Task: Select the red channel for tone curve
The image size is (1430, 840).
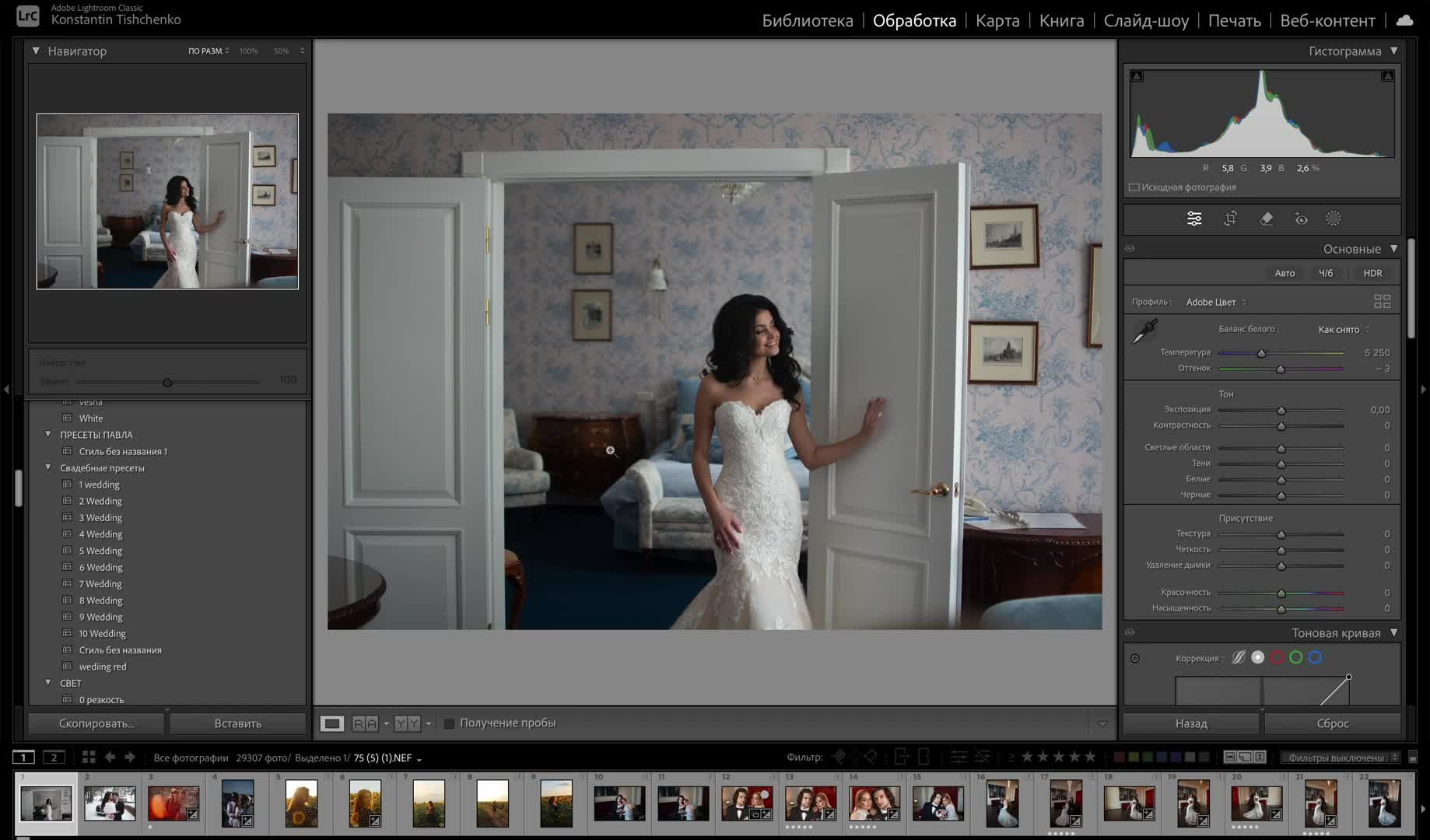Action: coord(1277,658)
